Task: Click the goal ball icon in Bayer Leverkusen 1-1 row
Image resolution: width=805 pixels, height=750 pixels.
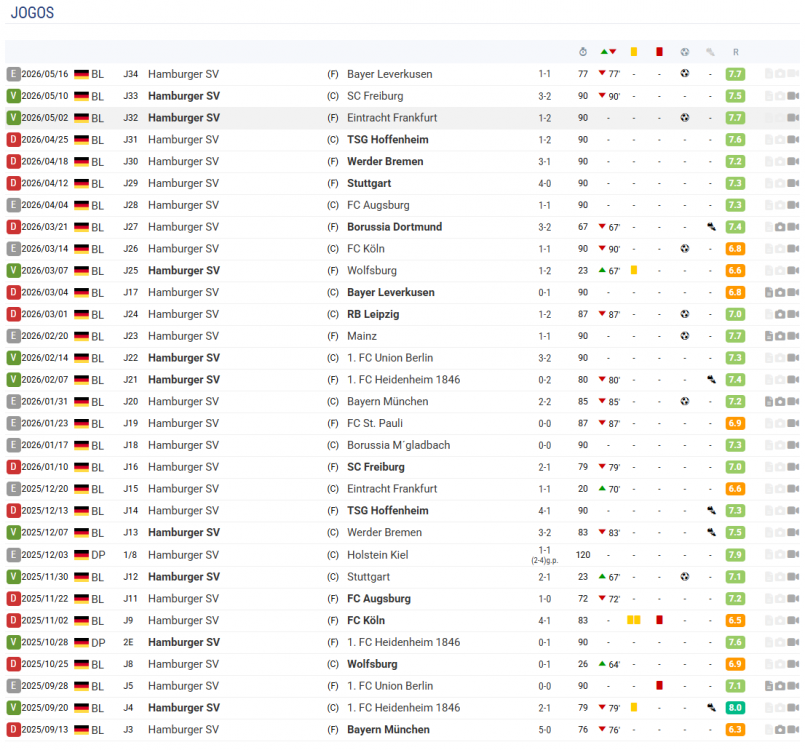Action: pyautogui.click(x=685, y=73)
